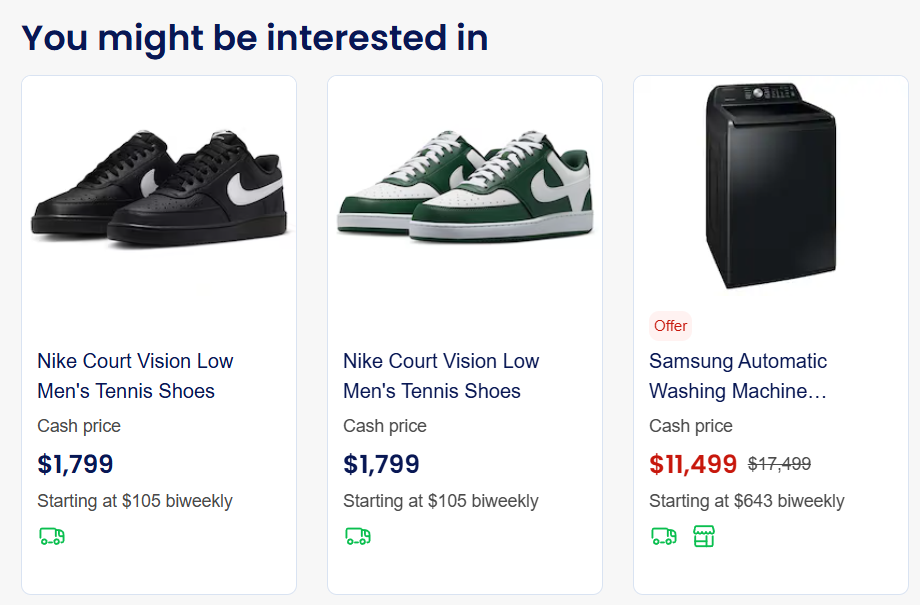This screenshot has height=605, width=920.
Task: Open black Nike Court Vision Low title link
Action: tap(135, 376)
